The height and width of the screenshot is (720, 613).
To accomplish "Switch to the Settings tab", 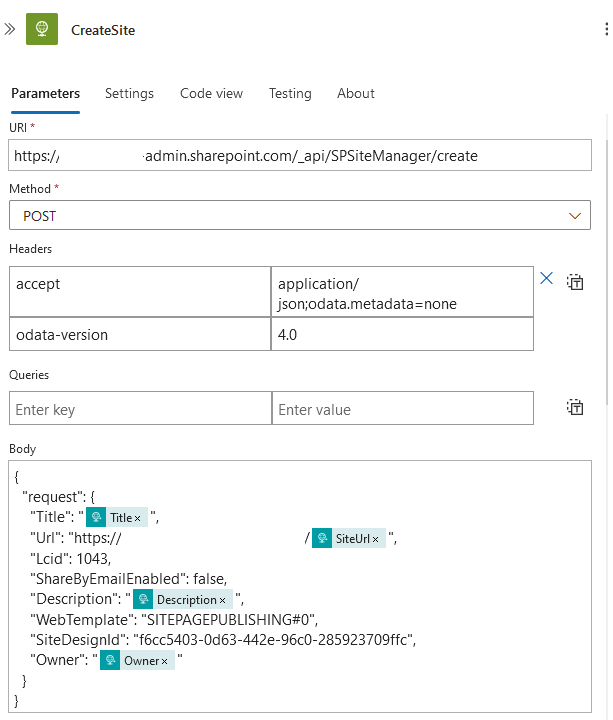I will coord(129,93).
